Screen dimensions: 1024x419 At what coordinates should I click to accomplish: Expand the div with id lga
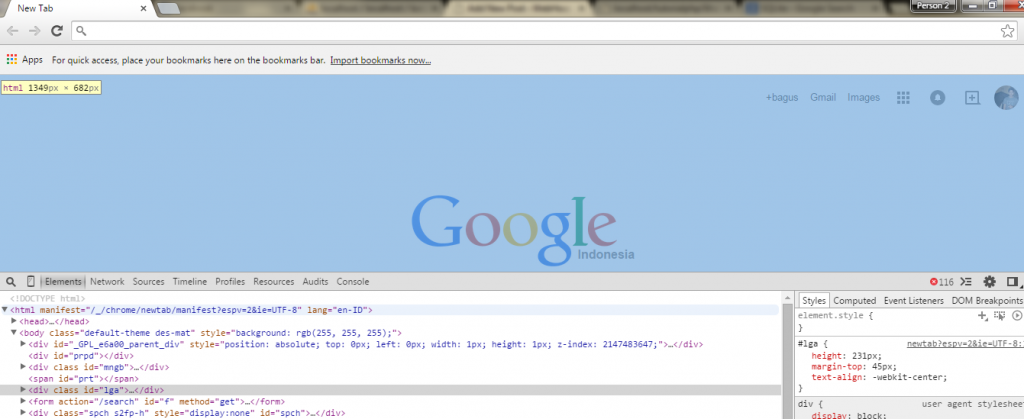click(24, 389)
